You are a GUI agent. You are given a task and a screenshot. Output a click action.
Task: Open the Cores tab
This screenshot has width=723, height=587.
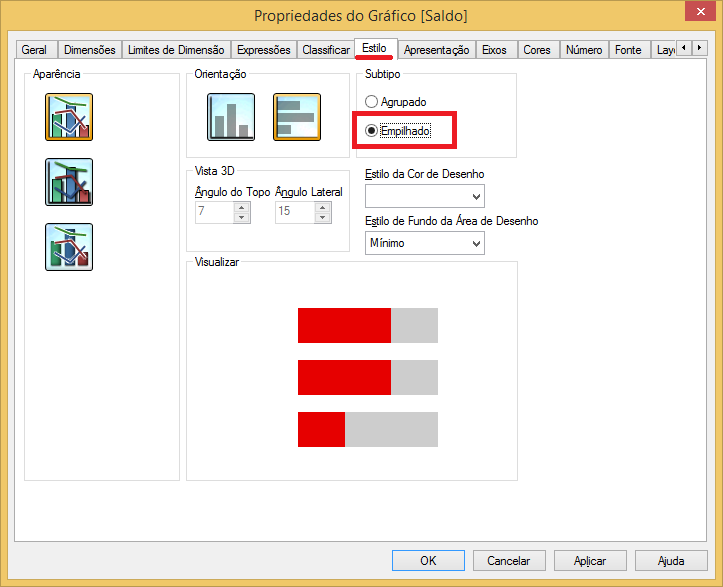pos(537,50)
